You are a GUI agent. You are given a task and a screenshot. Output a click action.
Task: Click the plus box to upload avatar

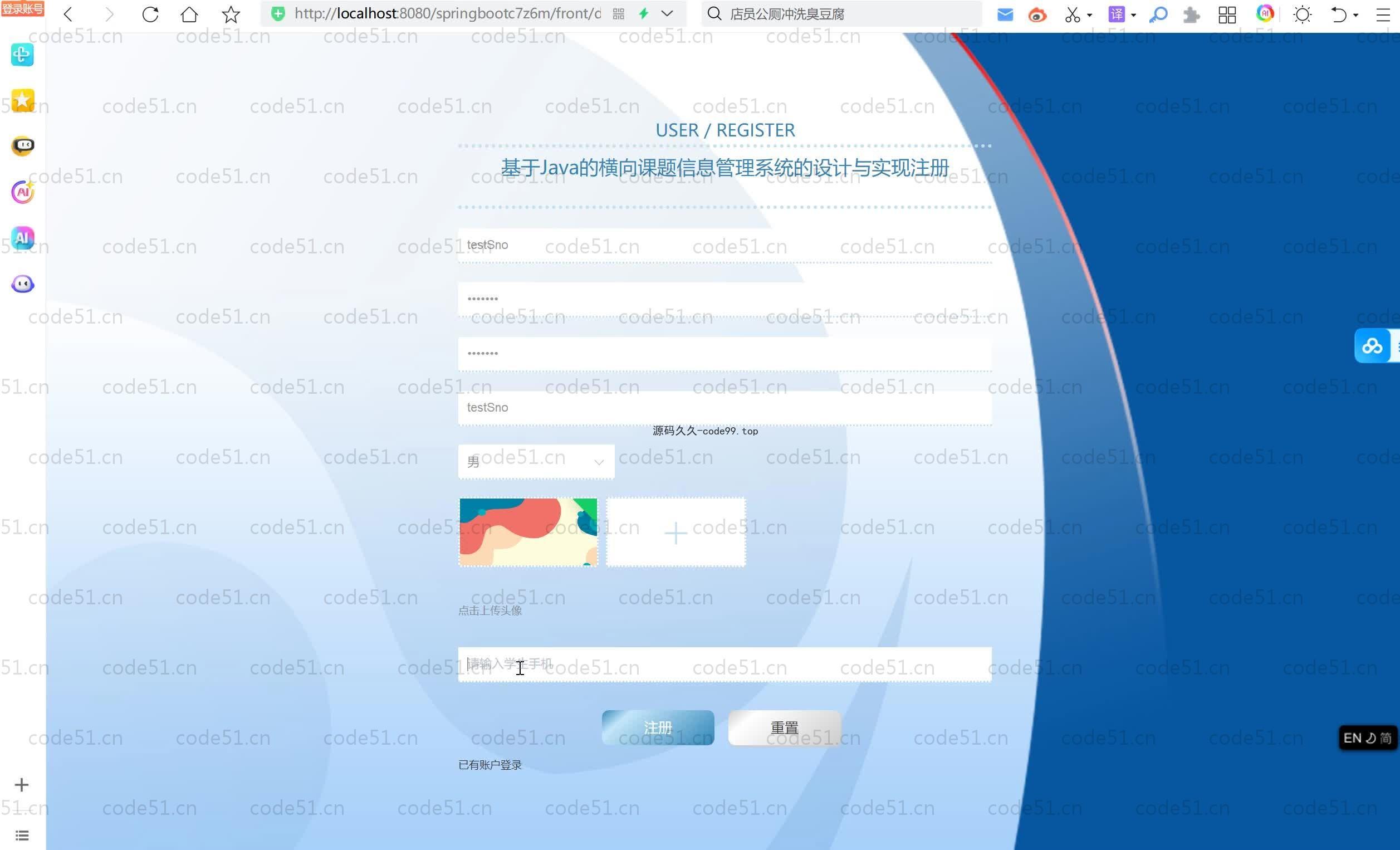(675, 532)
